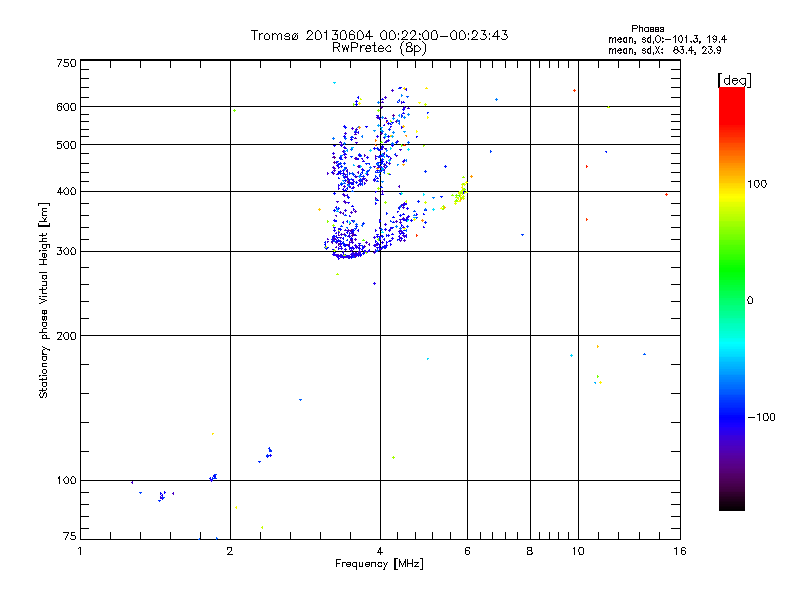Click the '300' y-axis tick label
Image resolution: width=800 pixels, height=600 pixels.
tap(66, 252)
